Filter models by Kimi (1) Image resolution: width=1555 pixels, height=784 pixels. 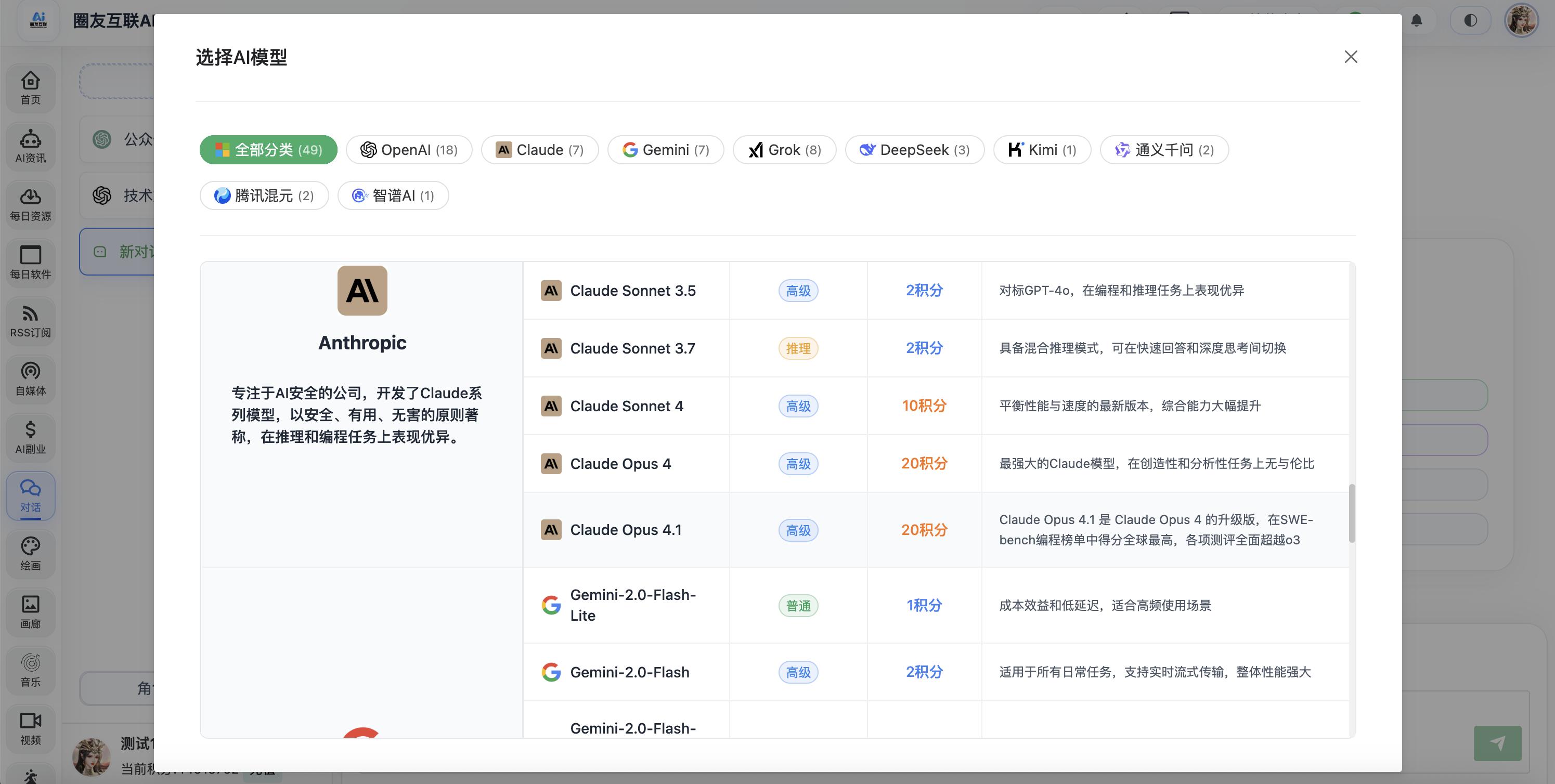coord(1043,150)
